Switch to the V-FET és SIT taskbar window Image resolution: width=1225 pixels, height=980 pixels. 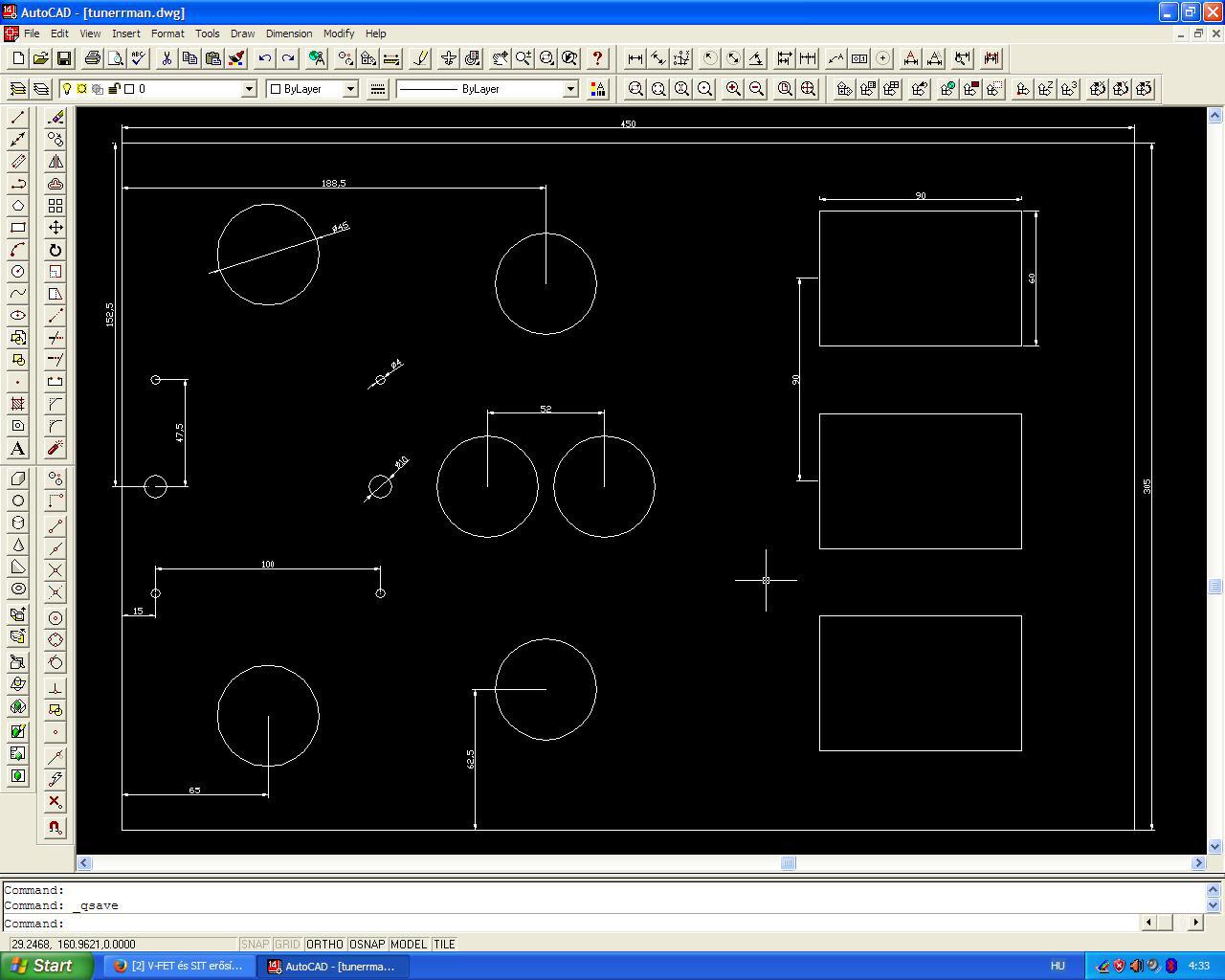pyautogui.click(x=178, y=966)
